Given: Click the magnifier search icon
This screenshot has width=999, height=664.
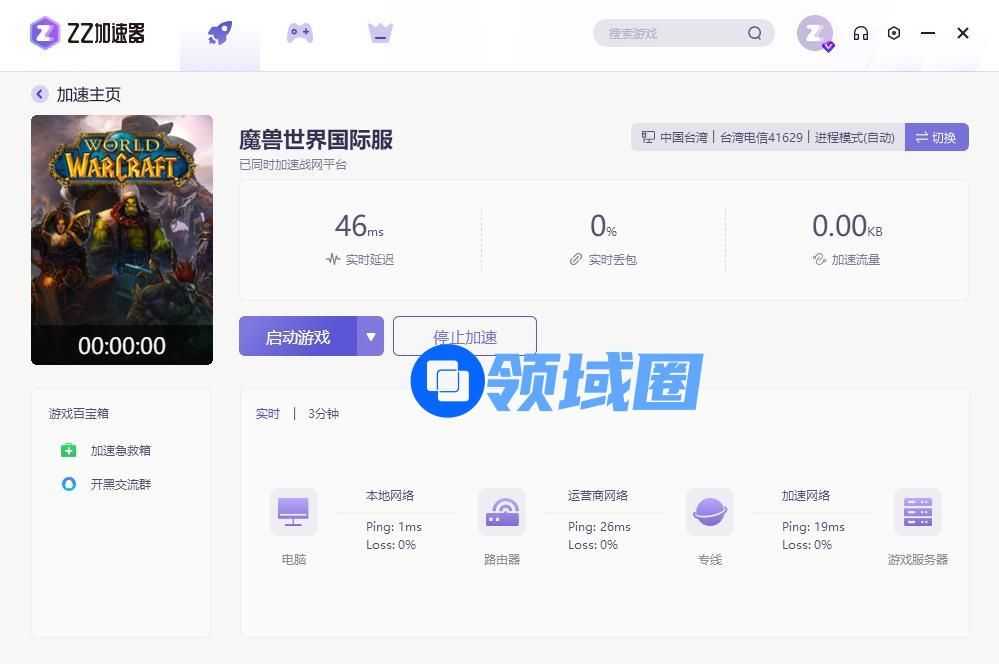Looking at the screenshot, I should pyautogui.click(x=755, y=33).
